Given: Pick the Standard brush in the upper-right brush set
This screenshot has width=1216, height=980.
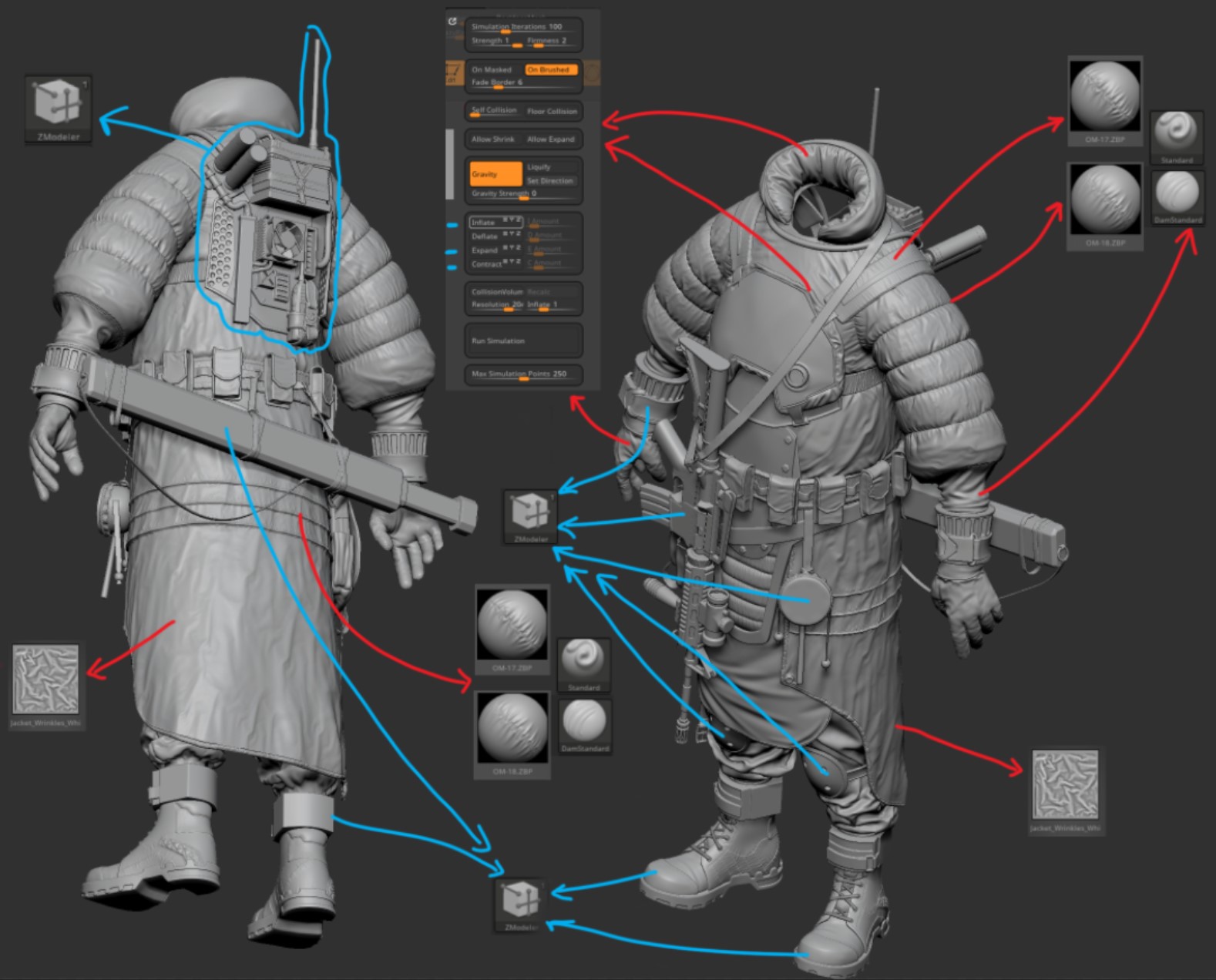Looking at the screenshot, I should tap(1177, 138).
